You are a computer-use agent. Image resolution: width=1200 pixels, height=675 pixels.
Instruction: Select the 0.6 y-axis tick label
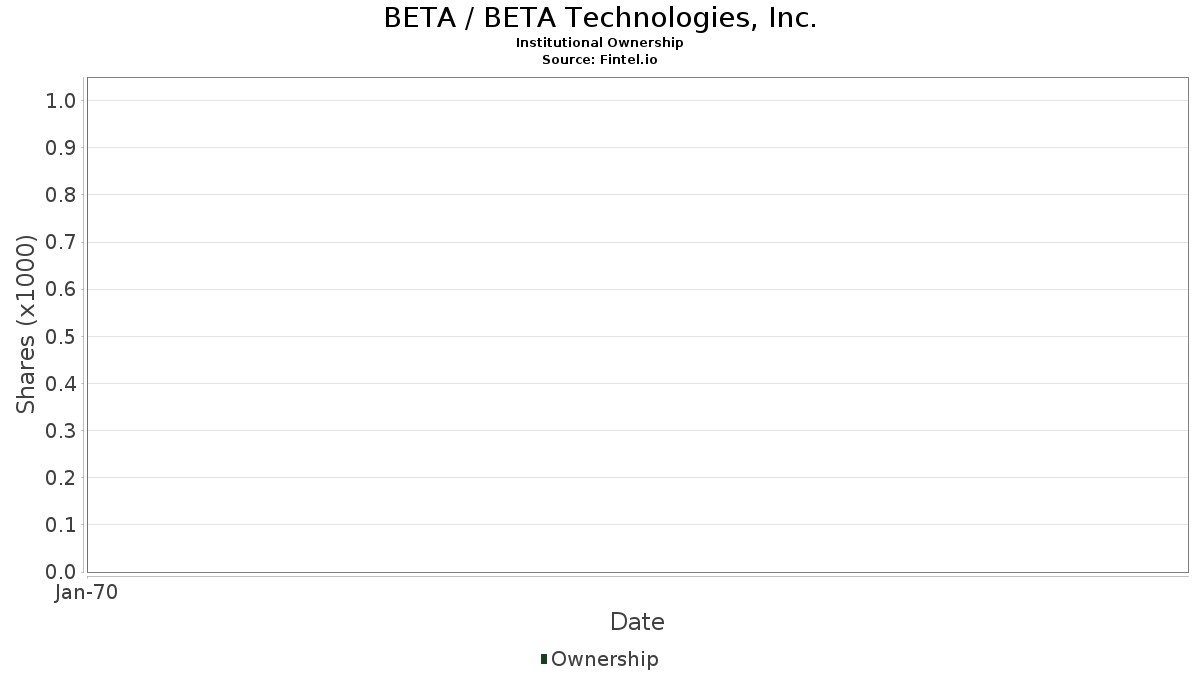pos(60,289)
